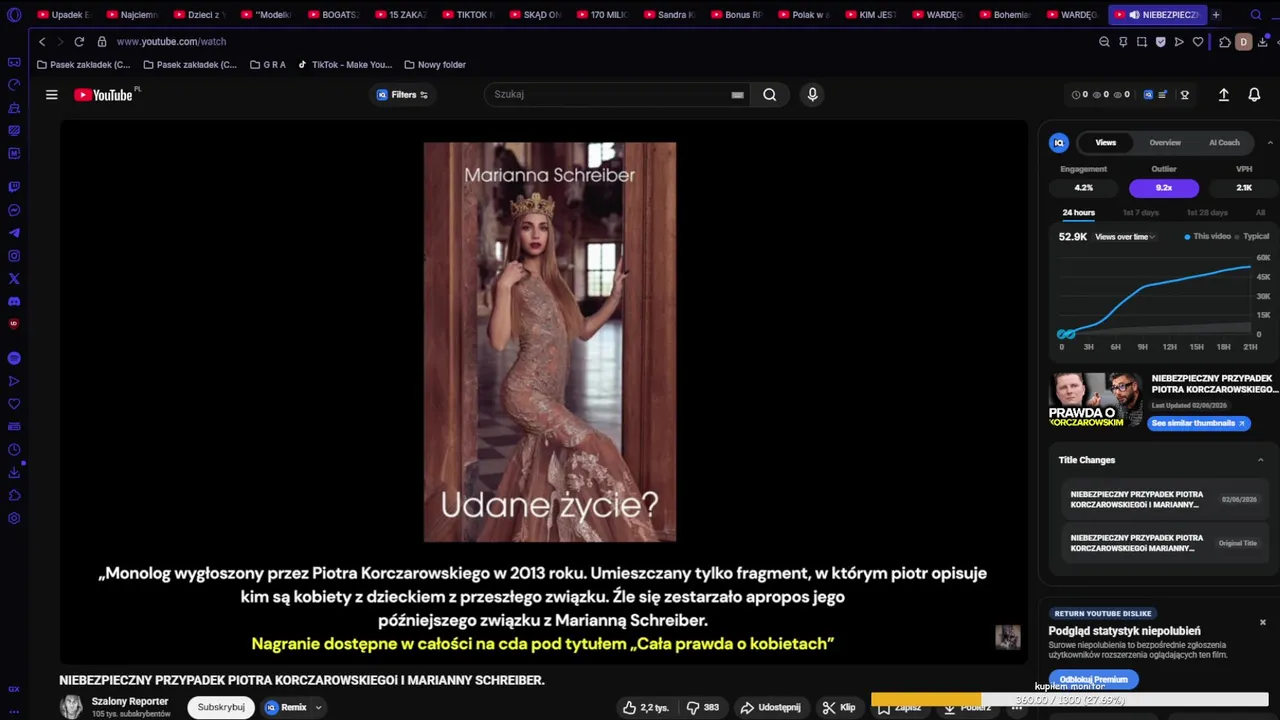Like the video (2,2 tys.)
This screenshot has height=720, width=1280.
(x=646, y=707)
